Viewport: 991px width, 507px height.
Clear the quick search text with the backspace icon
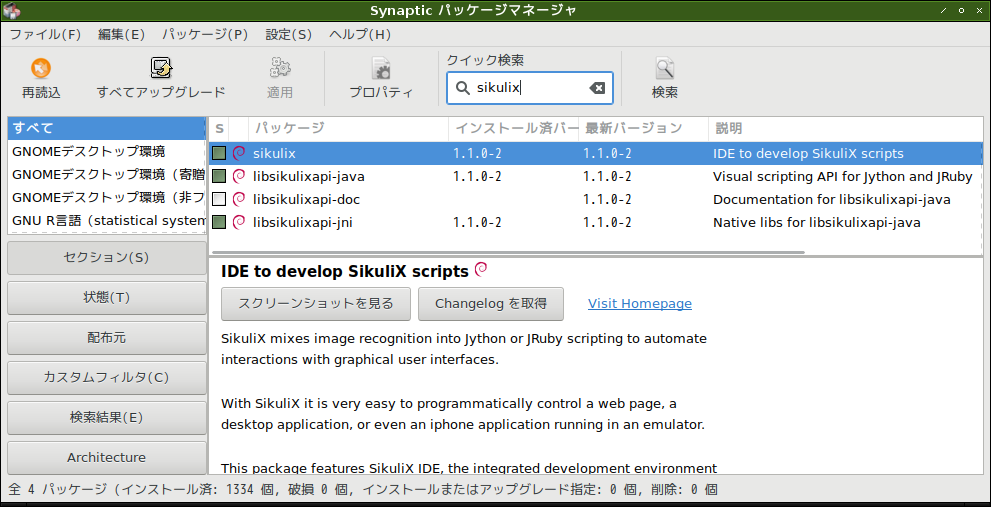click(597, 88)
